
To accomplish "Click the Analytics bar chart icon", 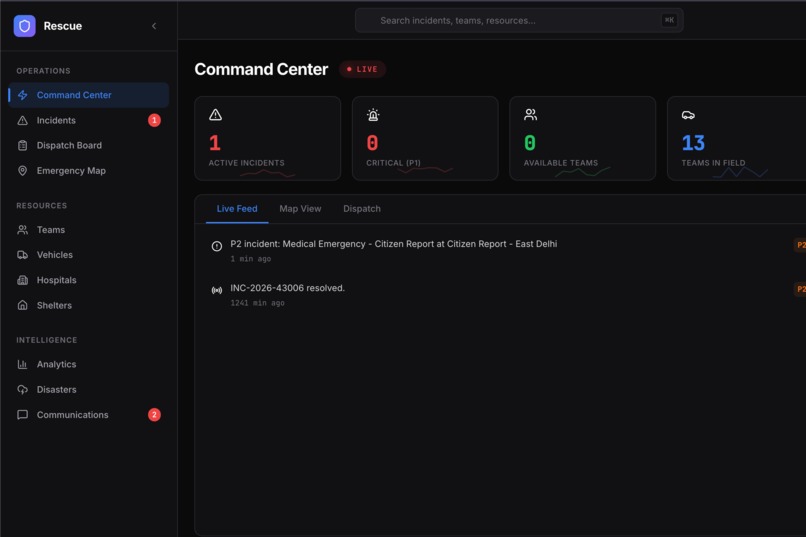I will 23,364.
